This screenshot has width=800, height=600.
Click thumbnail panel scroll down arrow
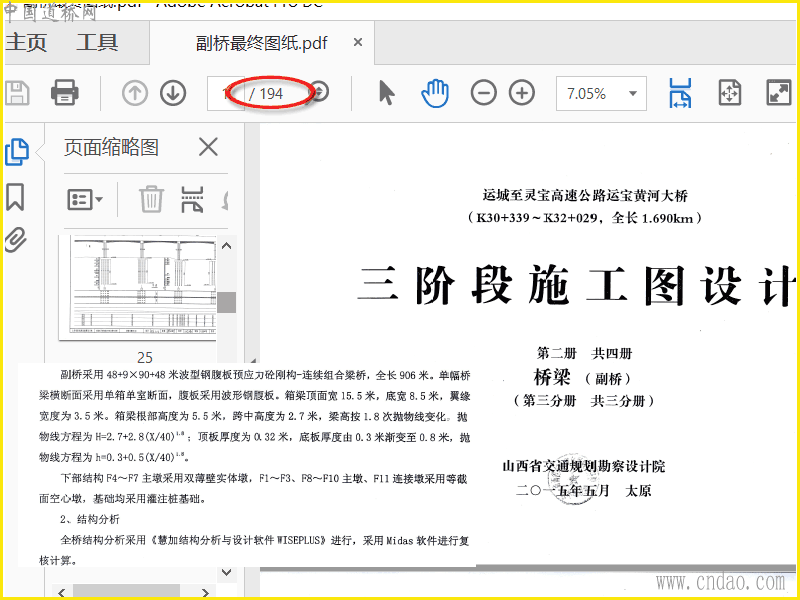(227, 572)
